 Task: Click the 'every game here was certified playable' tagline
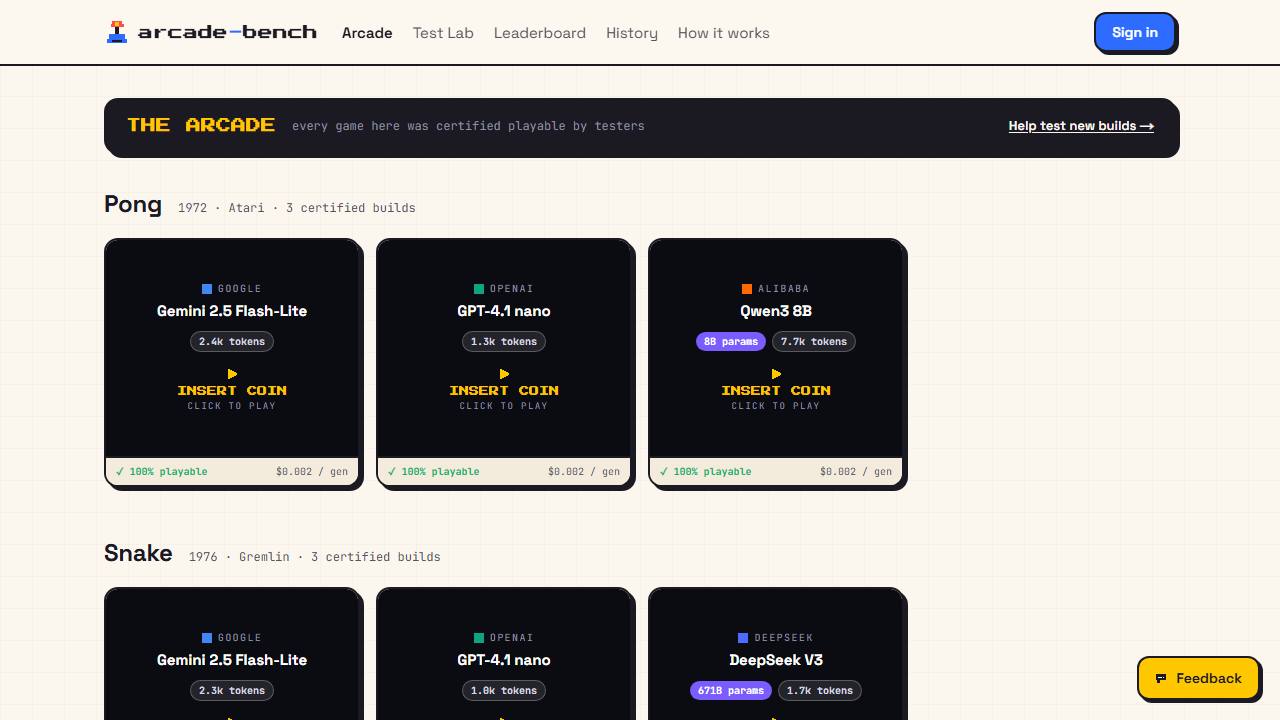[x=468, y=126]
